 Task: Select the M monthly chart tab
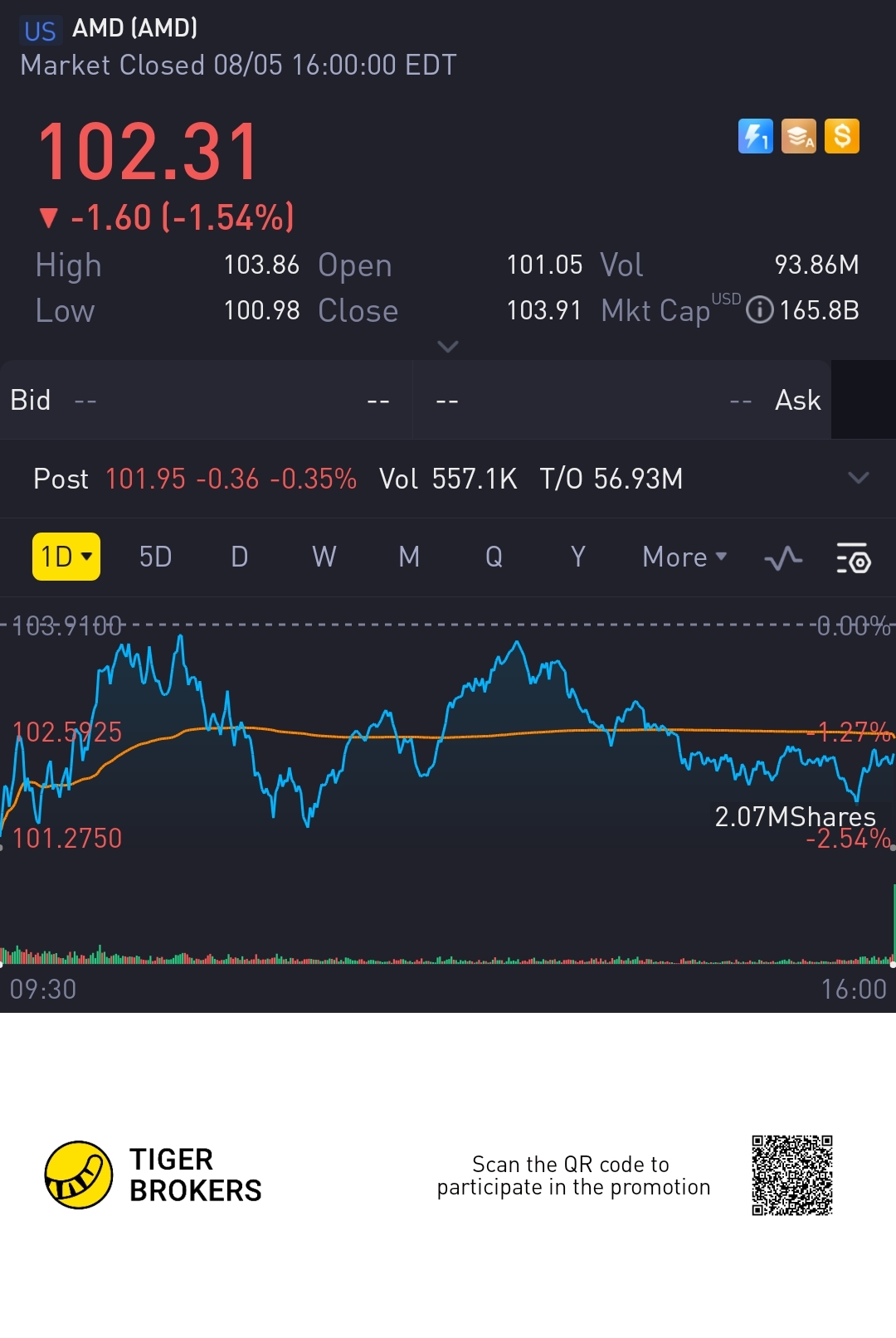click(x=409, y=557)
